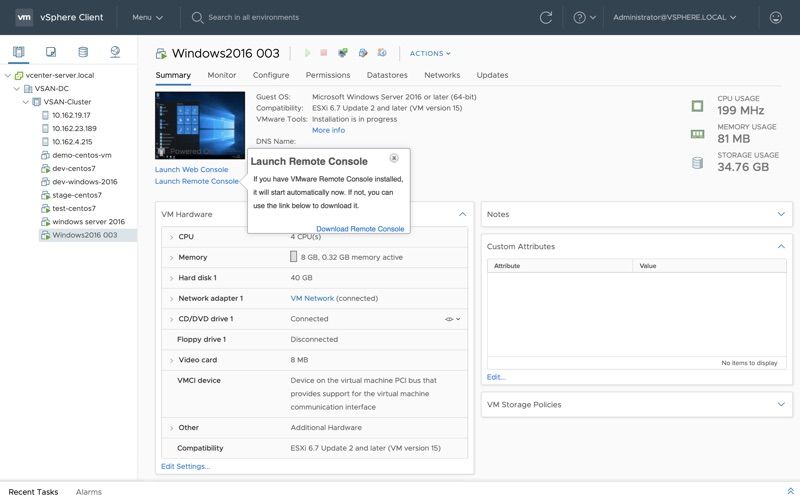
Task: Switch to the Monitor tab
Action: tap(221, 75)
